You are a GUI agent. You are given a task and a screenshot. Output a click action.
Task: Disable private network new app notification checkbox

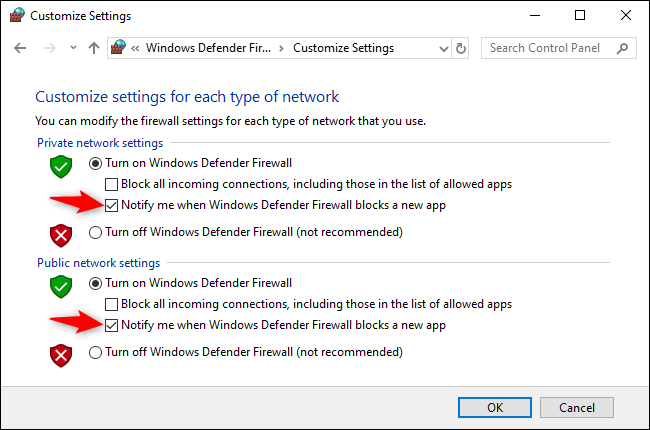tap(112, 205)
